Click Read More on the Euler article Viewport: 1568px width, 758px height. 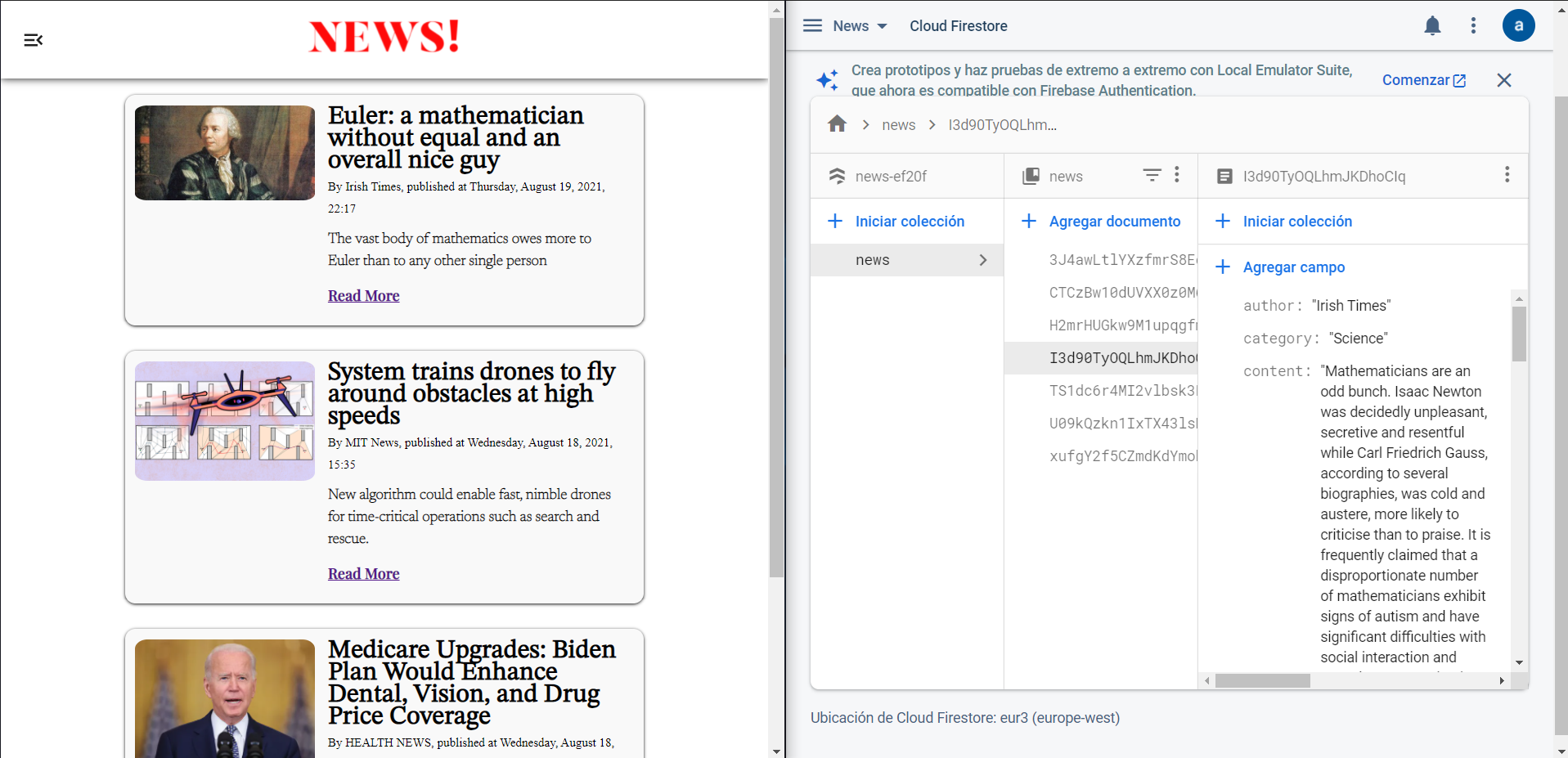(363, 296)
